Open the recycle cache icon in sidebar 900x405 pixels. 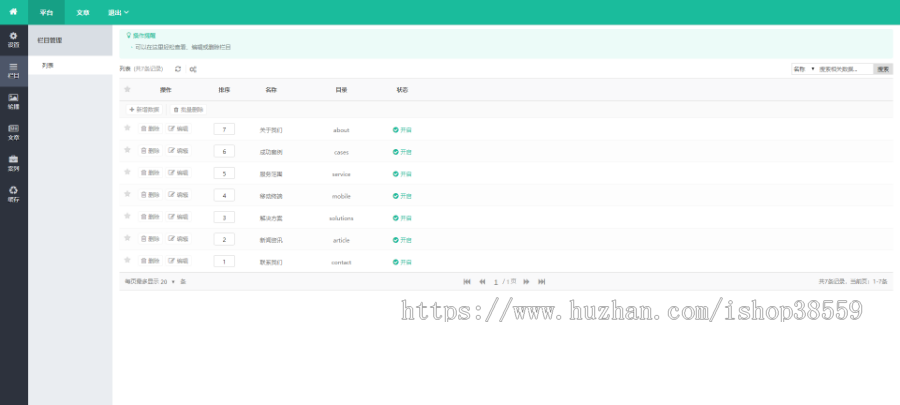click(x=14, y=194)
